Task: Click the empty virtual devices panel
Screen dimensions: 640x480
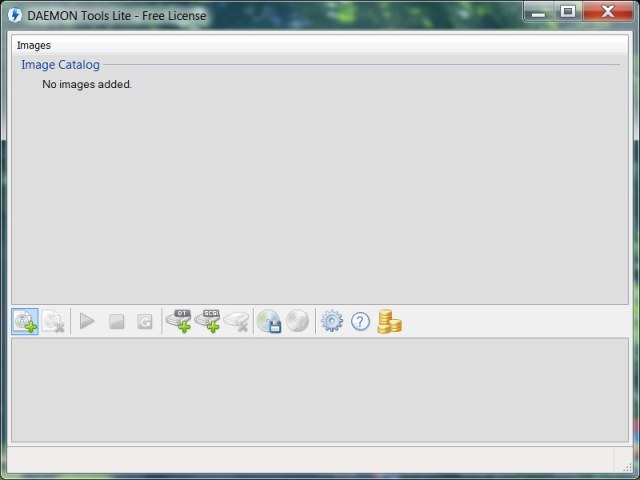Action: 319,390
